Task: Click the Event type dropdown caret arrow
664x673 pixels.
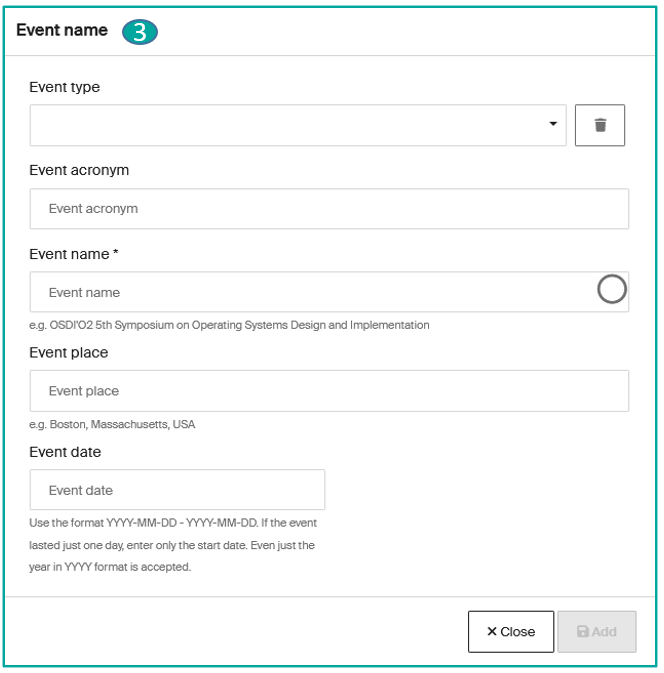Action: [553, 124]
